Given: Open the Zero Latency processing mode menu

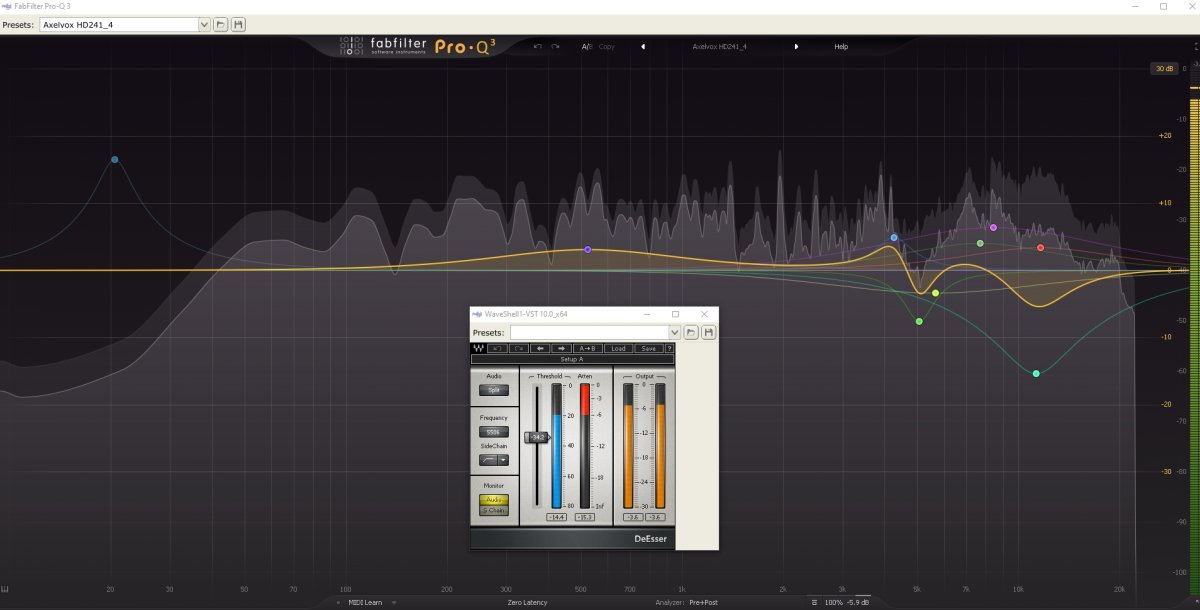Looking at the screenshot, I should coord(527,603).
